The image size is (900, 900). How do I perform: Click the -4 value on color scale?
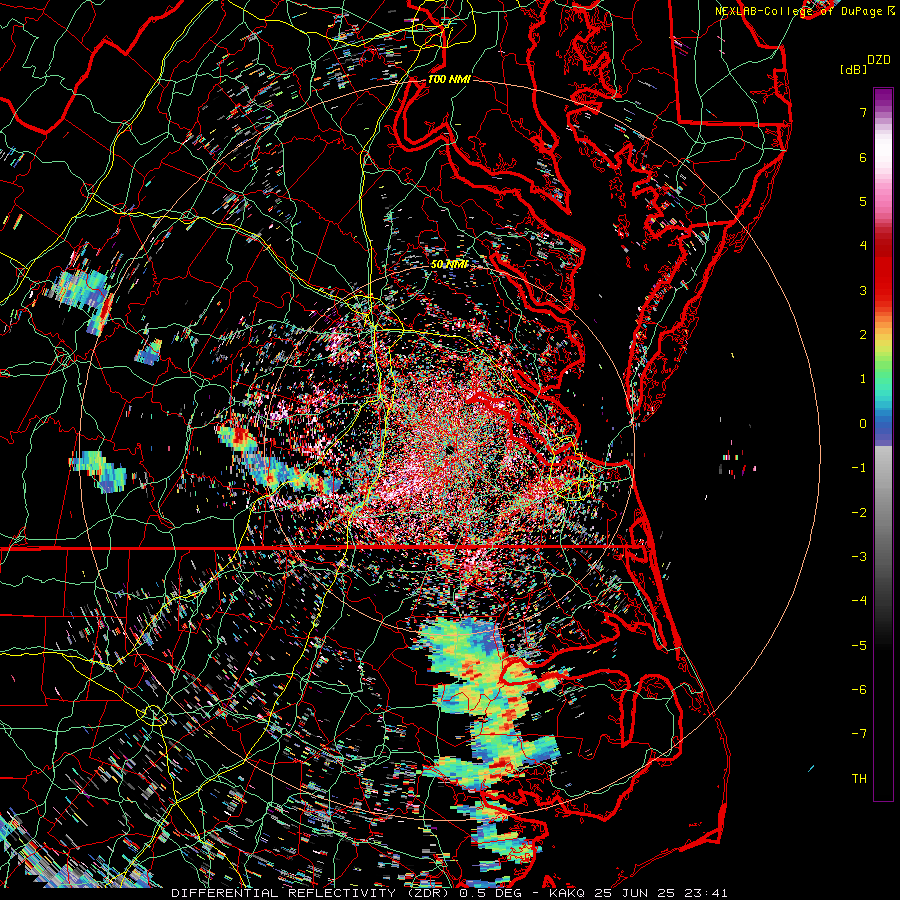[x=859, y=601]
